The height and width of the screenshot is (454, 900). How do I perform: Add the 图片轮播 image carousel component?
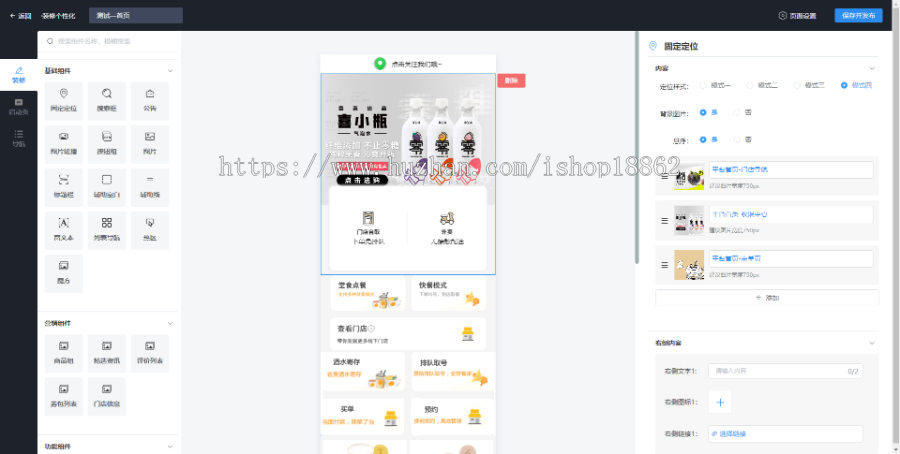(64, 144)
